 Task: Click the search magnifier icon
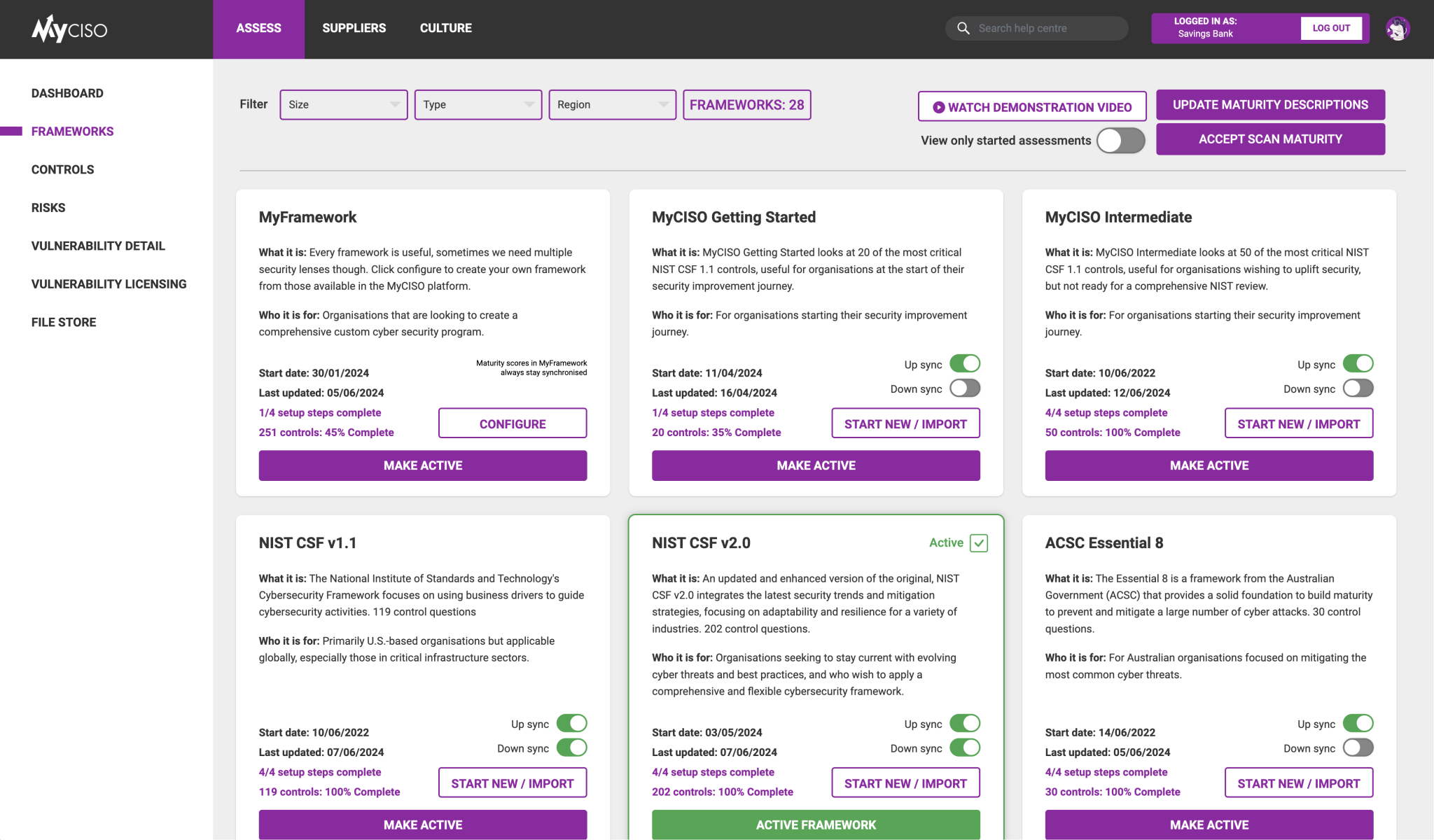pyautogui.click(x=963, y=28)
